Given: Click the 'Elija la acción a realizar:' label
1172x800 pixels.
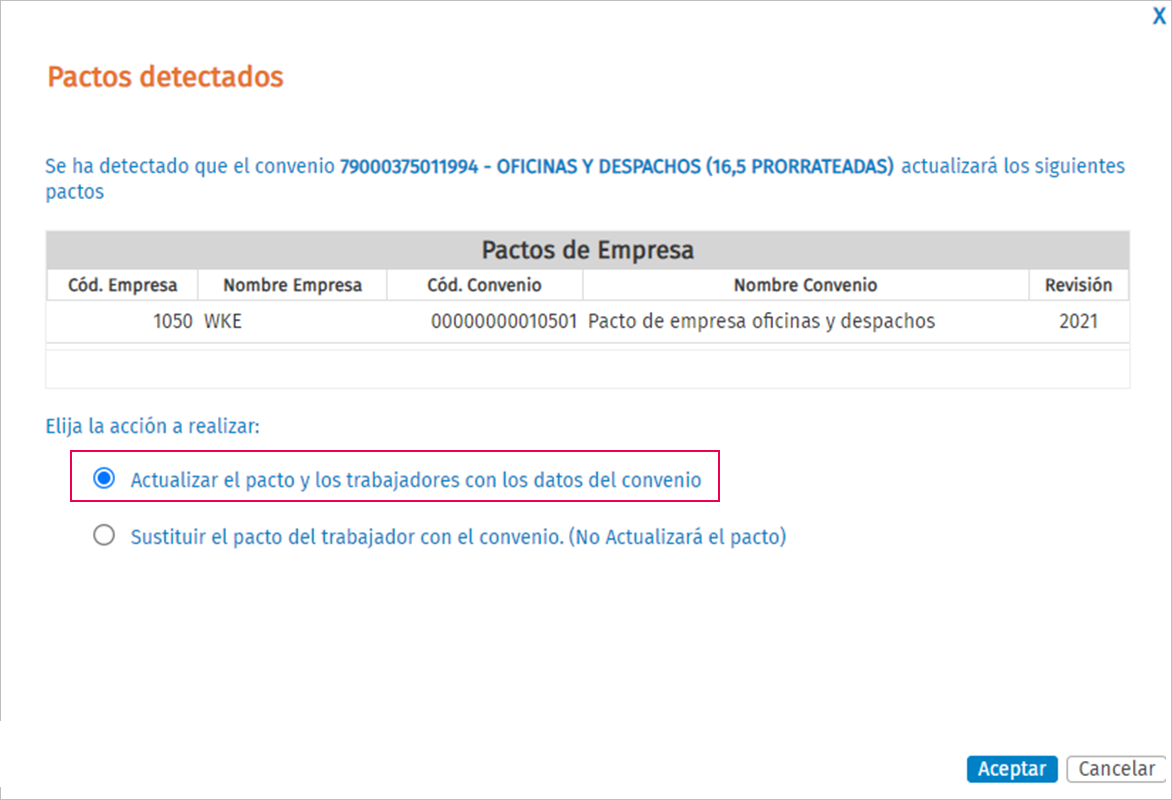Looking at the screenshot, I should (152, 426).
